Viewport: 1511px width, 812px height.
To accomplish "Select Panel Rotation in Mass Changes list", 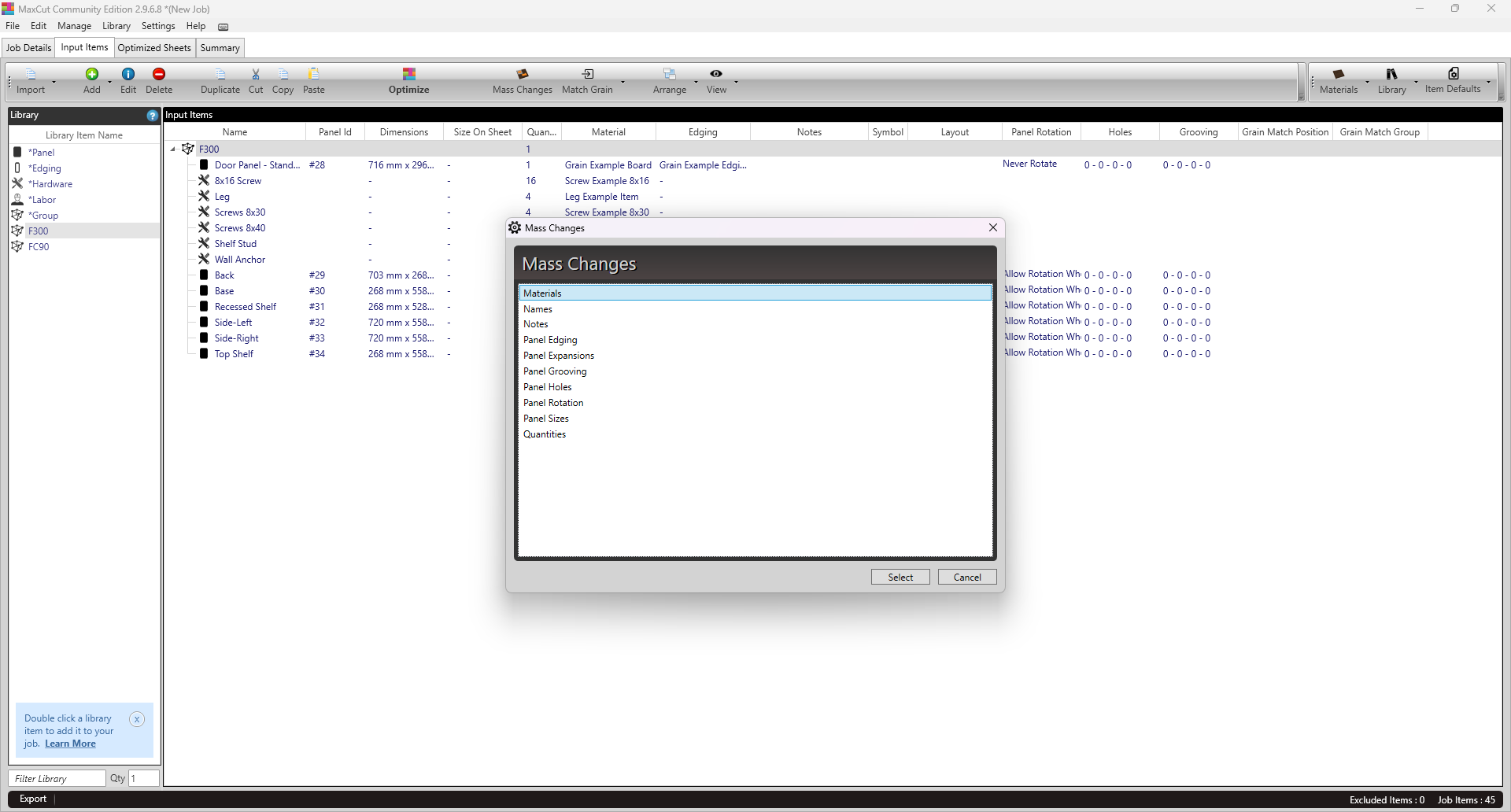I will (x=755, y=403).
